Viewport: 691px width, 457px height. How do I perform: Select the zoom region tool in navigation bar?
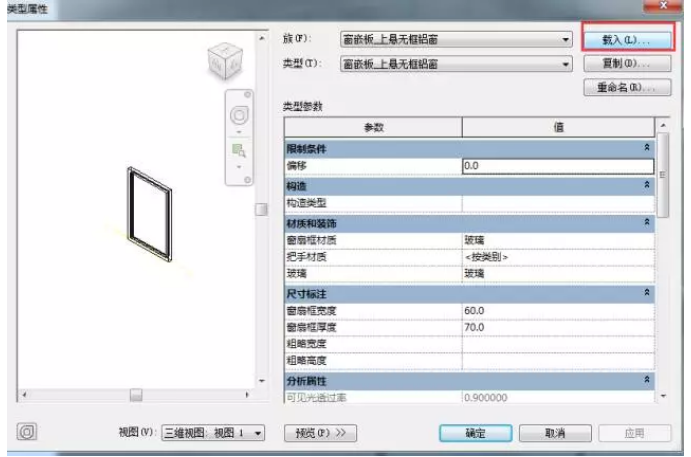point(239,150)
